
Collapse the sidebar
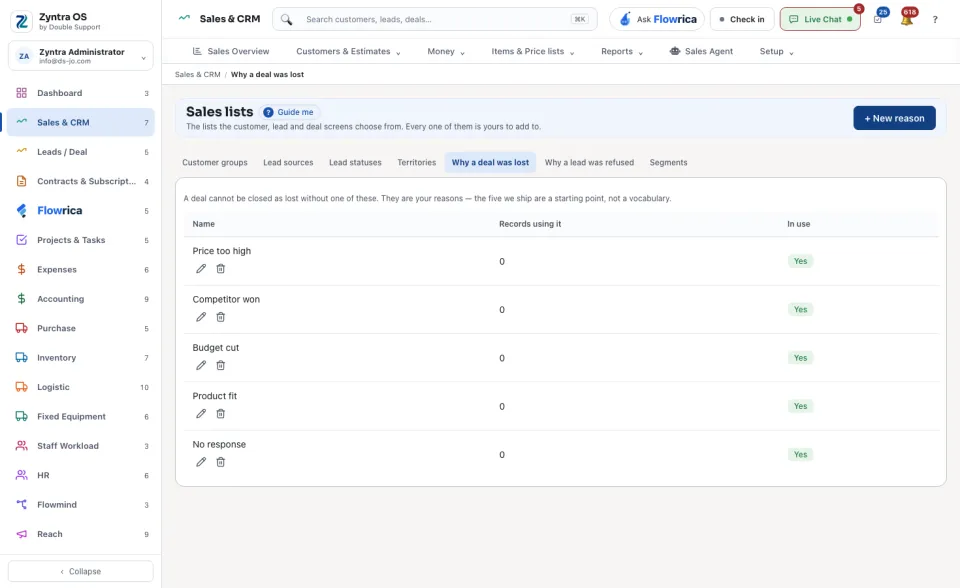(81, 571)
